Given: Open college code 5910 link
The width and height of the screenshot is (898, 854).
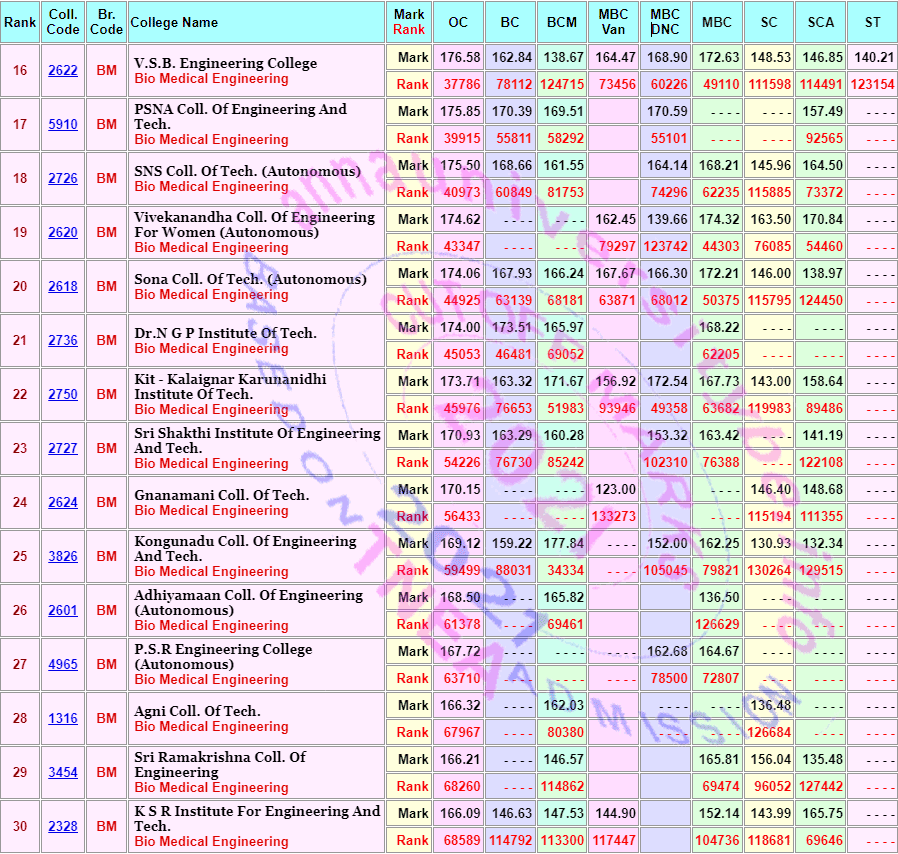Looking at the screenshot, I should [x=63, y=124].
